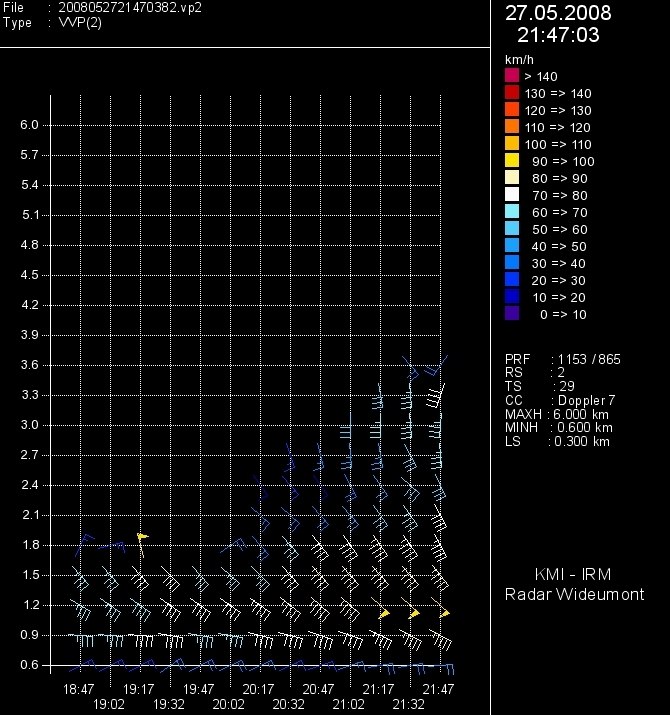Screen dimensions: 670x715
Task: Click the 90 => 100 yellow swatch
Action: [512, 160]
